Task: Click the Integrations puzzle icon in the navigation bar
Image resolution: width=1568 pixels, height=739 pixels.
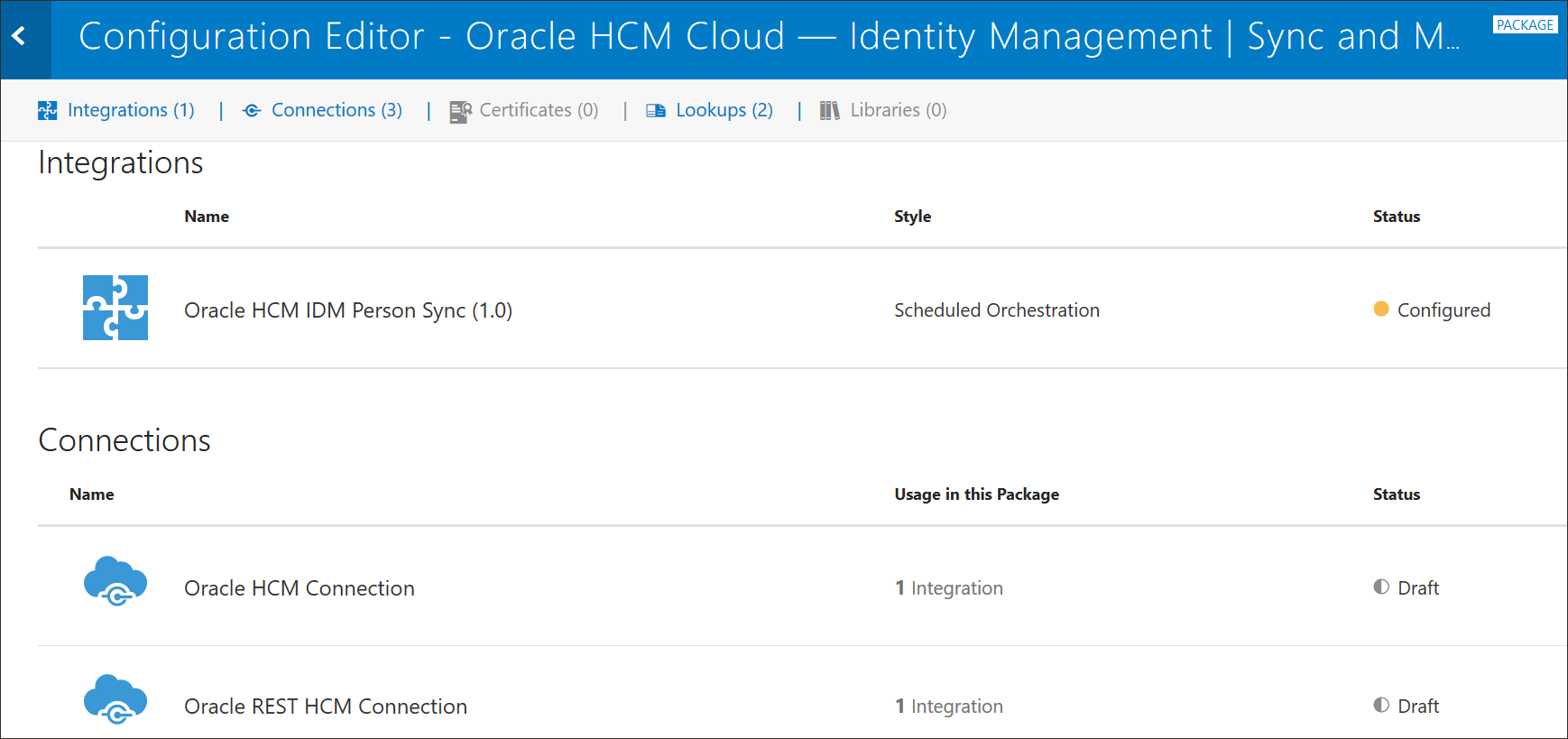Action: point(48,111)
